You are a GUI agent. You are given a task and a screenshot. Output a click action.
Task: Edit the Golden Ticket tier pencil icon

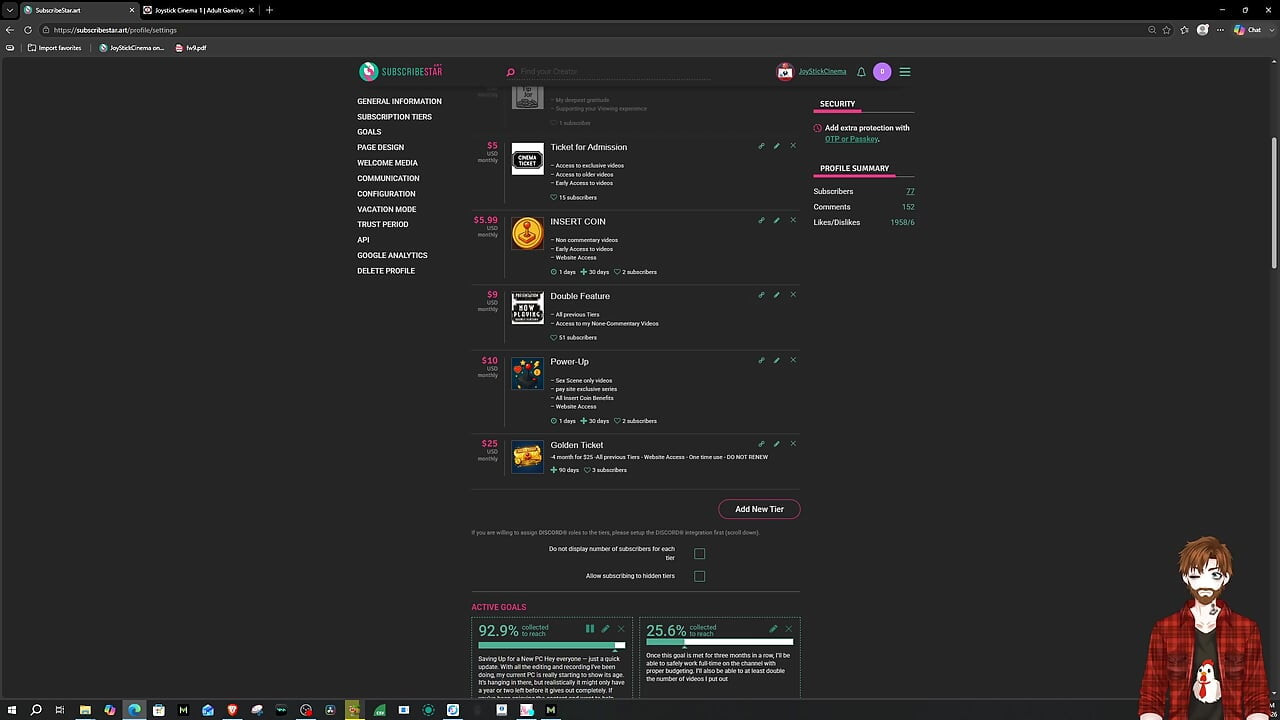[777, 444]
